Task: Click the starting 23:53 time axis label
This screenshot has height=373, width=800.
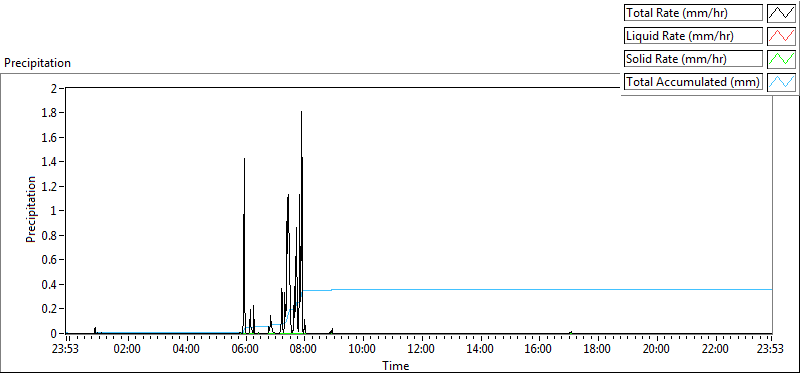Action: click(66, 350)
